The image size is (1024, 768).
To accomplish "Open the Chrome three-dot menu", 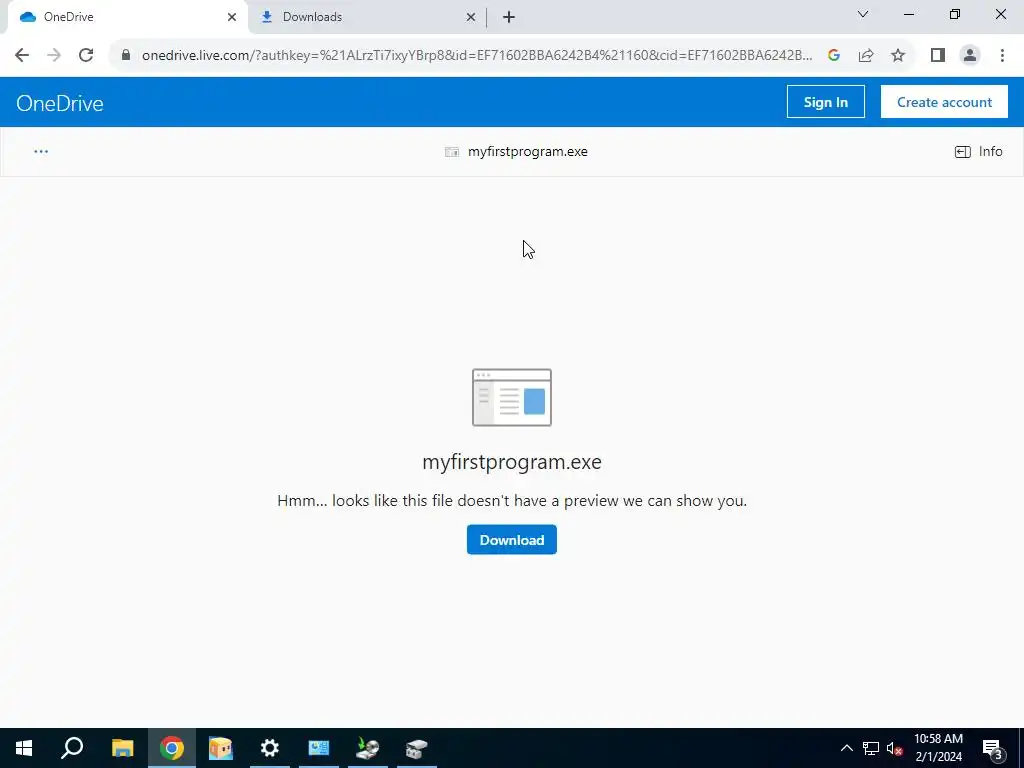I will (x=1002, y=55).
